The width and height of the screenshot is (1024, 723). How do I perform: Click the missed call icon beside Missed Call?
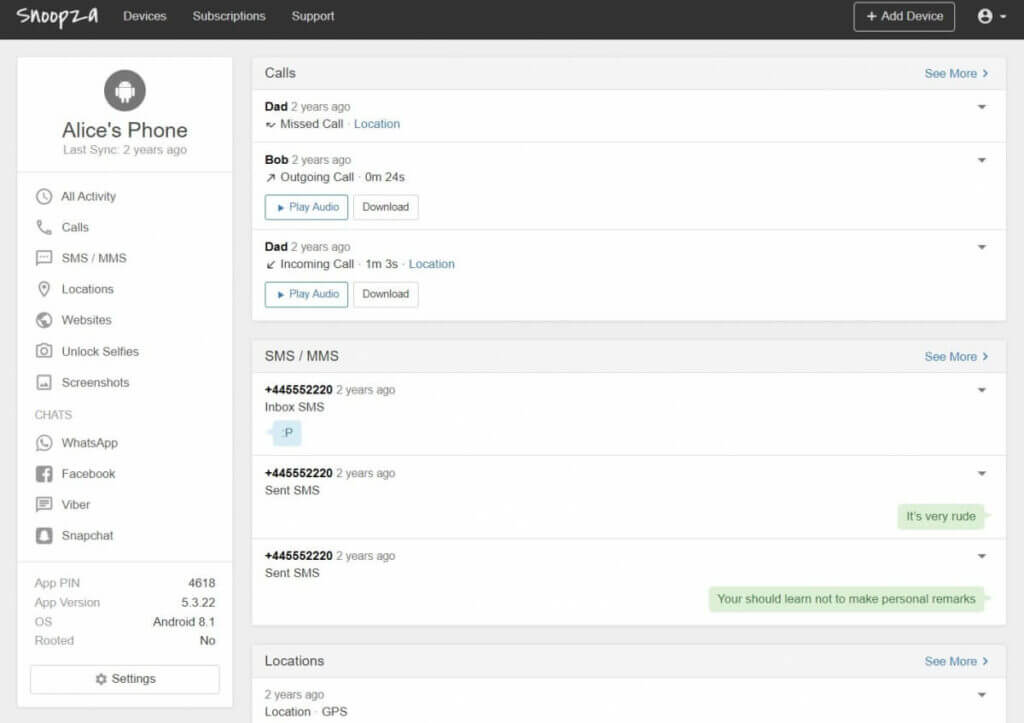tap(270, 124)
